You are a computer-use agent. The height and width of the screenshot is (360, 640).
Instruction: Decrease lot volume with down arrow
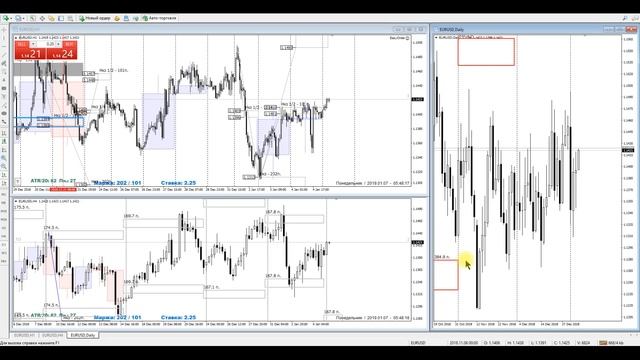point(34,44)
